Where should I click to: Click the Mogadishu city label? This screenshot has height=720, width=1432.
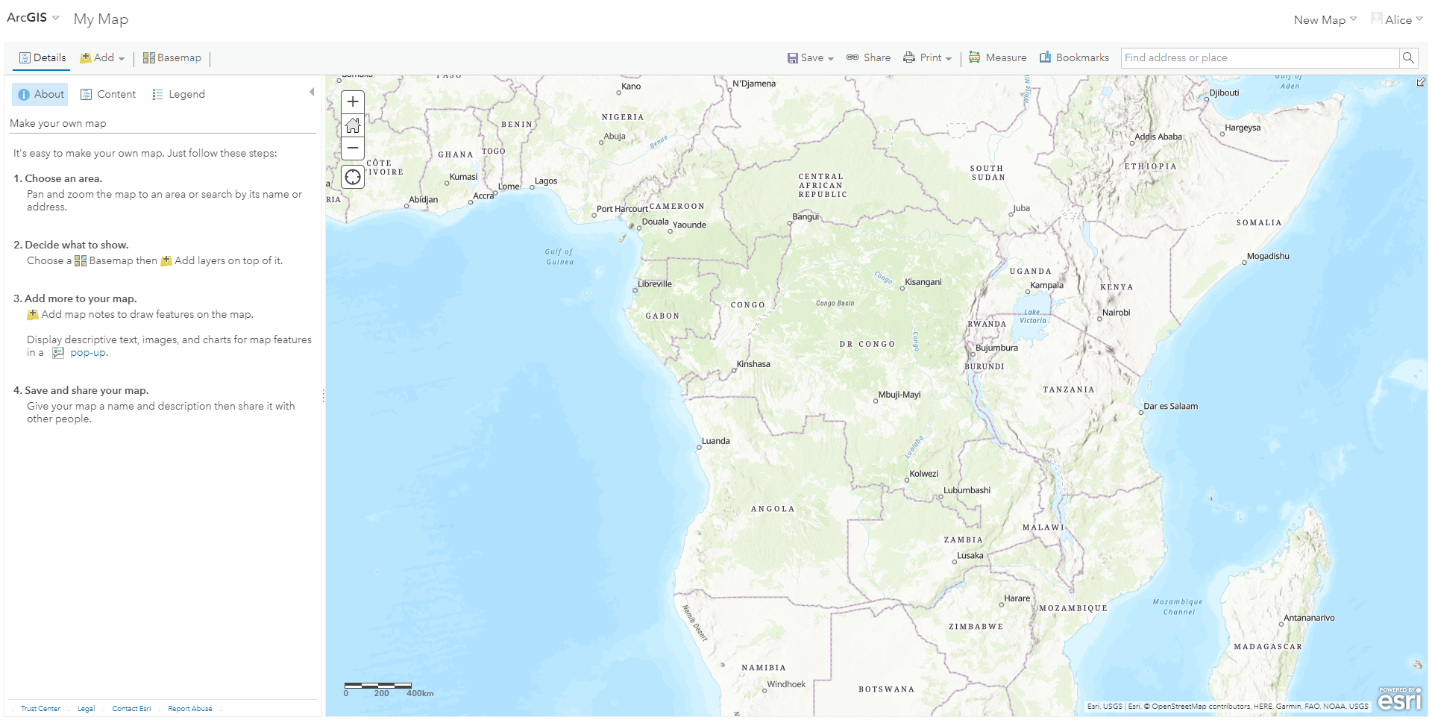pos(1268,256)
